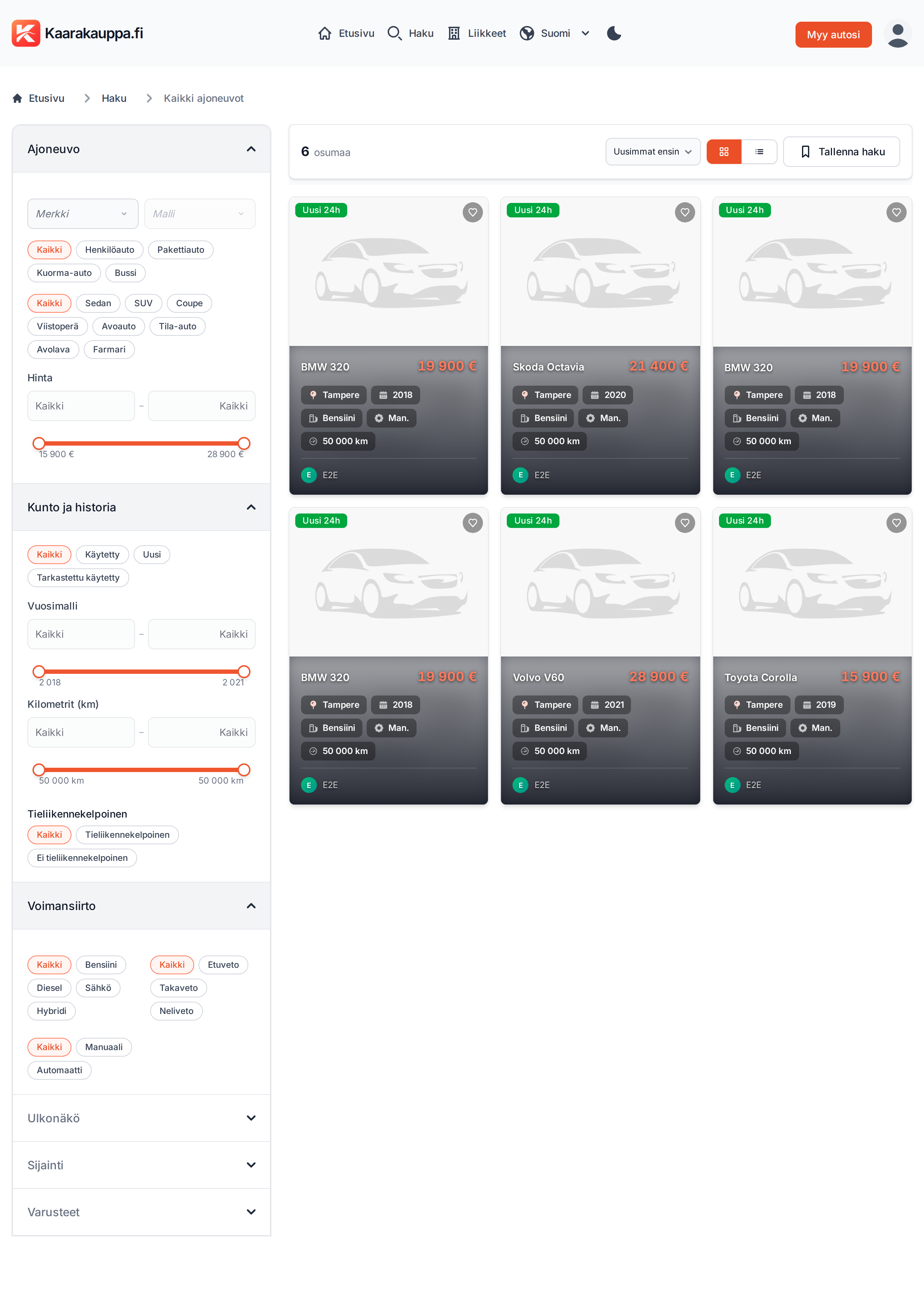This screenshot has height=1300, width=924.
Task: Open the Malli model dropdown
Action: coord(200,214)
